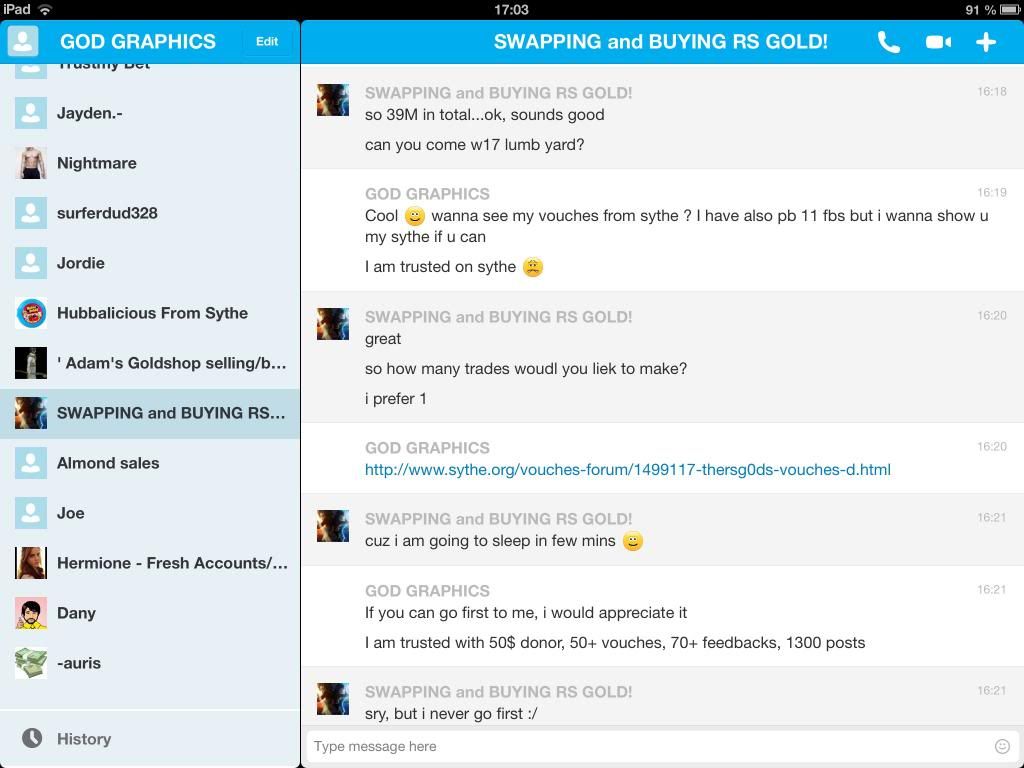The height and width of the screenshot is (768, 1024).
Task: Open the emoticon picker in the message box
Action: [x=1002, y=746]
